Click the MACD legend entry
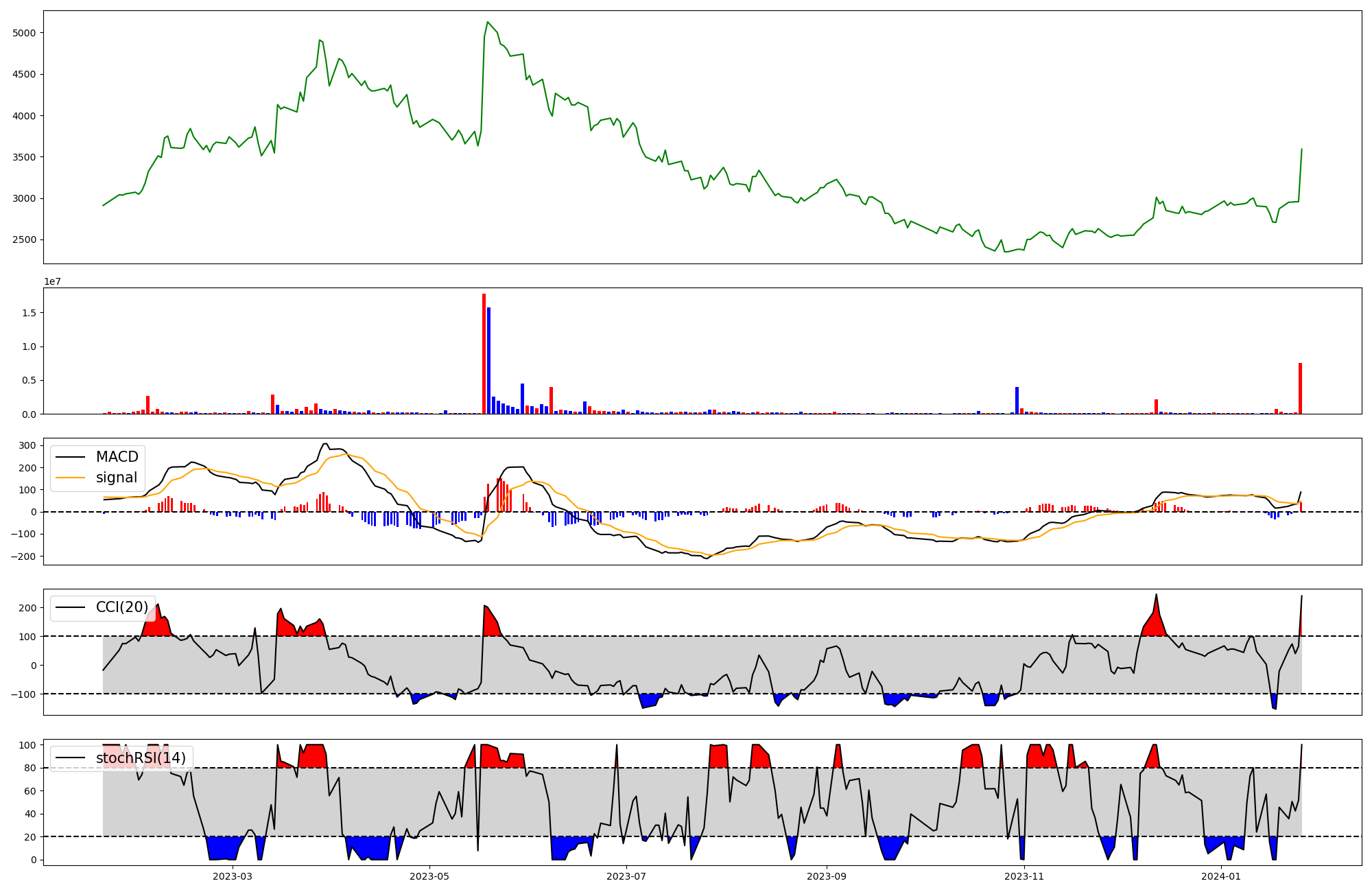Viewport: 1372px width, 892px height. (x=117, y=457)
